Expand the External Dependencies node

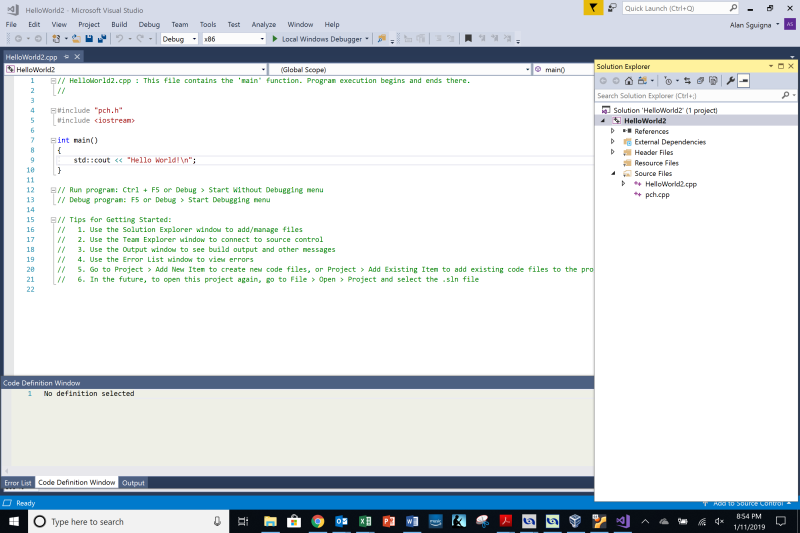(613, 142)
